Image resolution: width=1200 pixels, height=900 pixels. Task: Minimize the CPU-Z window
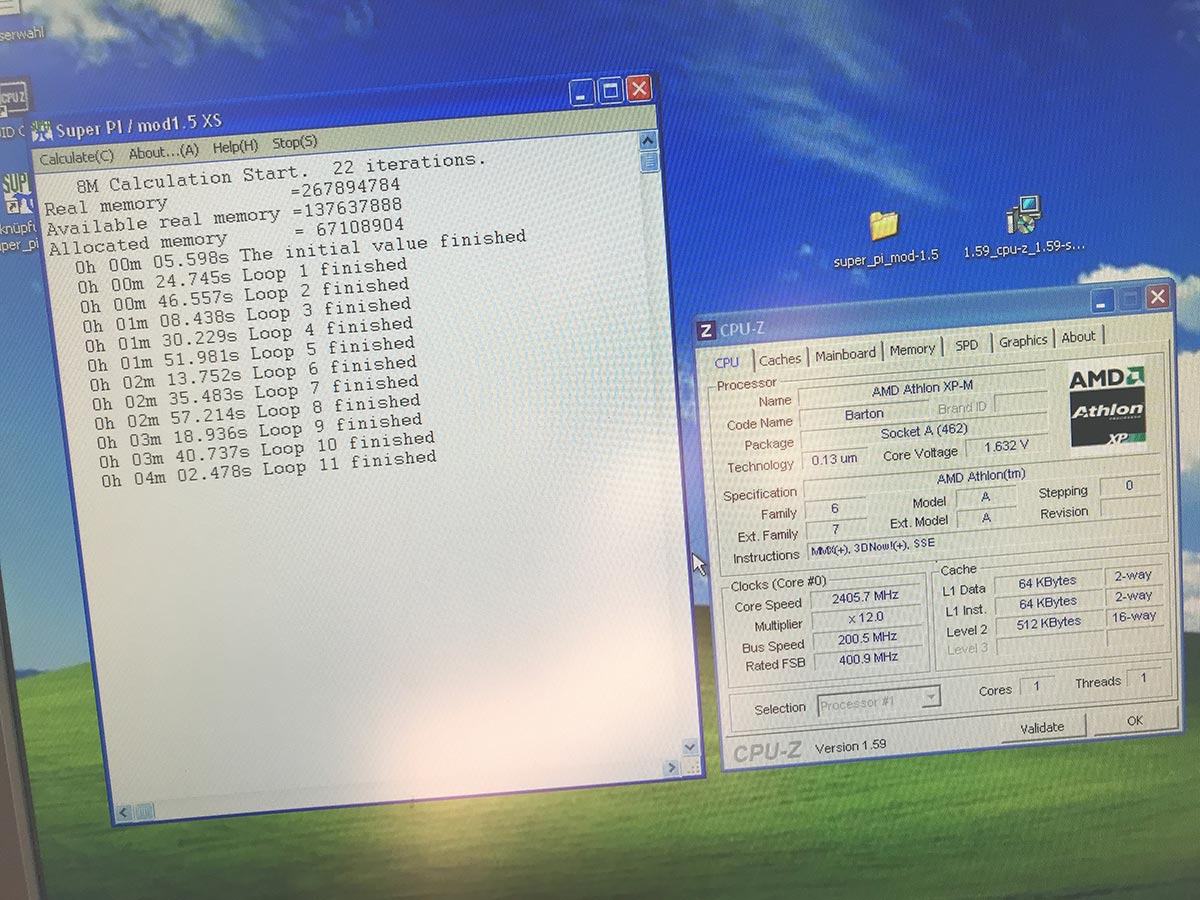click(1103, 301)
